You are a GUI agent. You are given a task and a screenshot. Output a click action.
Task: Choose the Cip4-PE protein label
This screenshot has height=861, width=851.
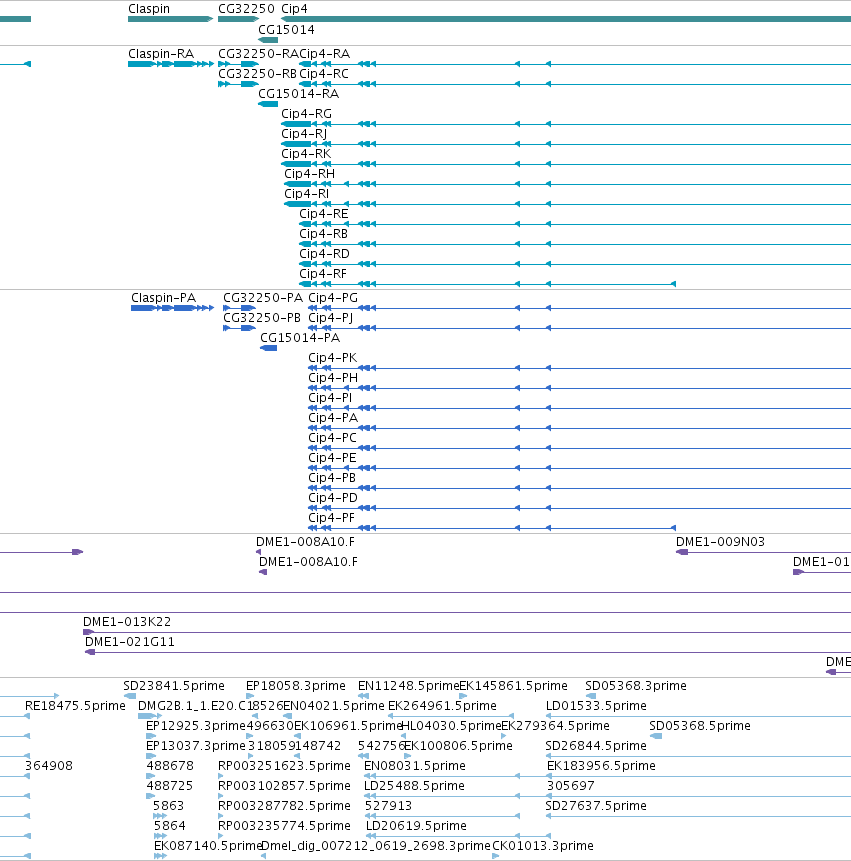[333, 457]
